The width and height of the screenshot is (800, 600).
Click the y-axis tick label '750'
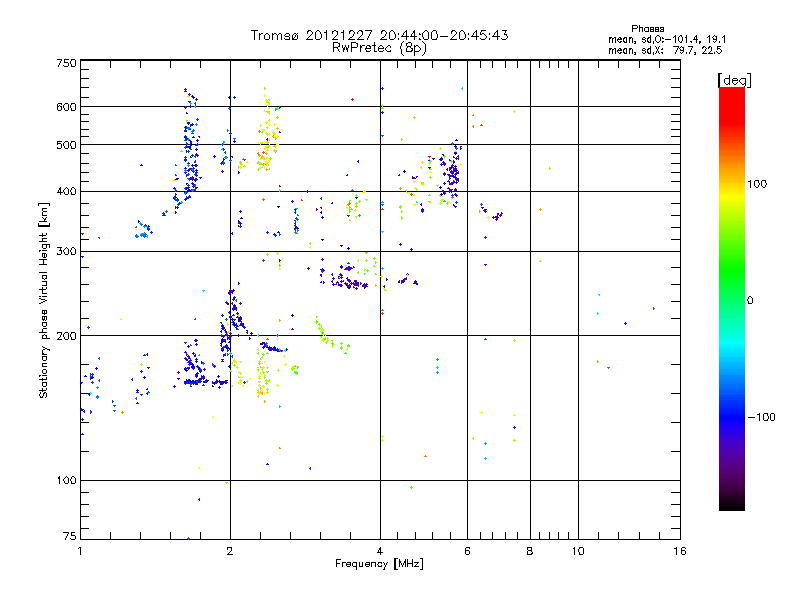(x=66, y=63)
